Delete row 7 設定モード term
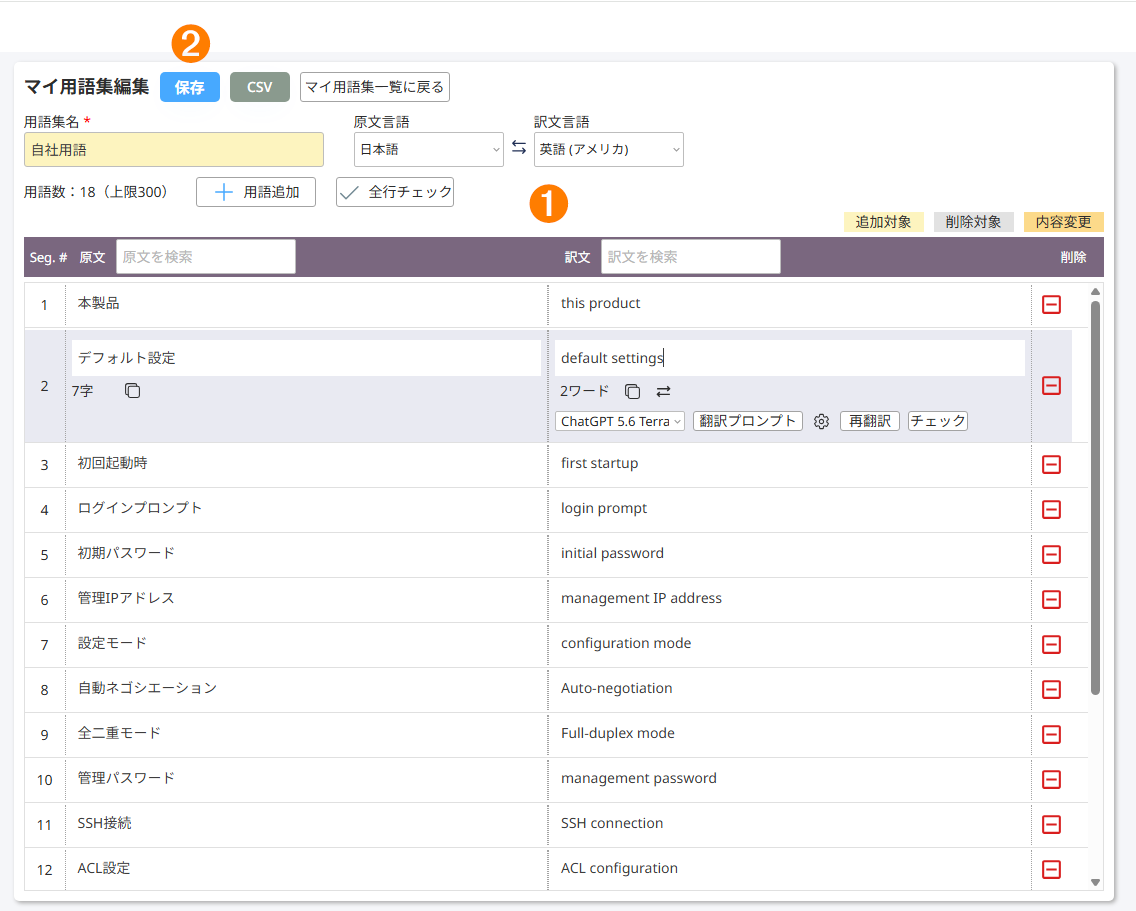 (x=1051, y=644)
